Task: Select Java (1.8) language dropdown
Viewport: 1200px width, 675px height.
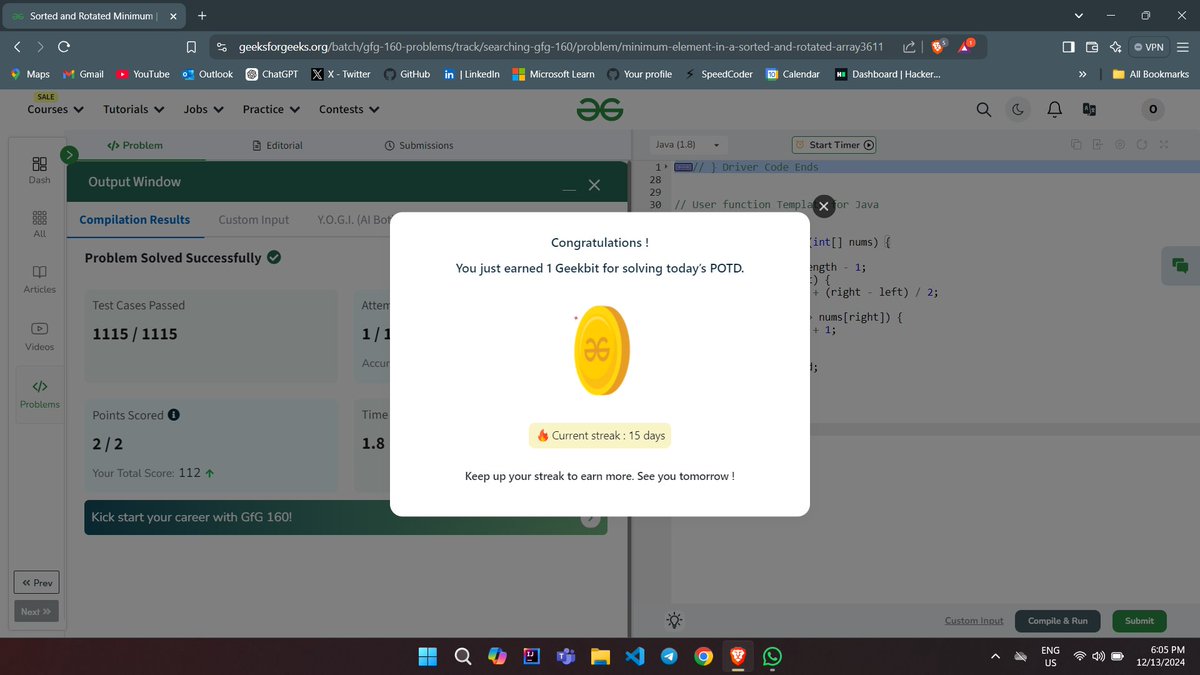Action: pos(688,145)
